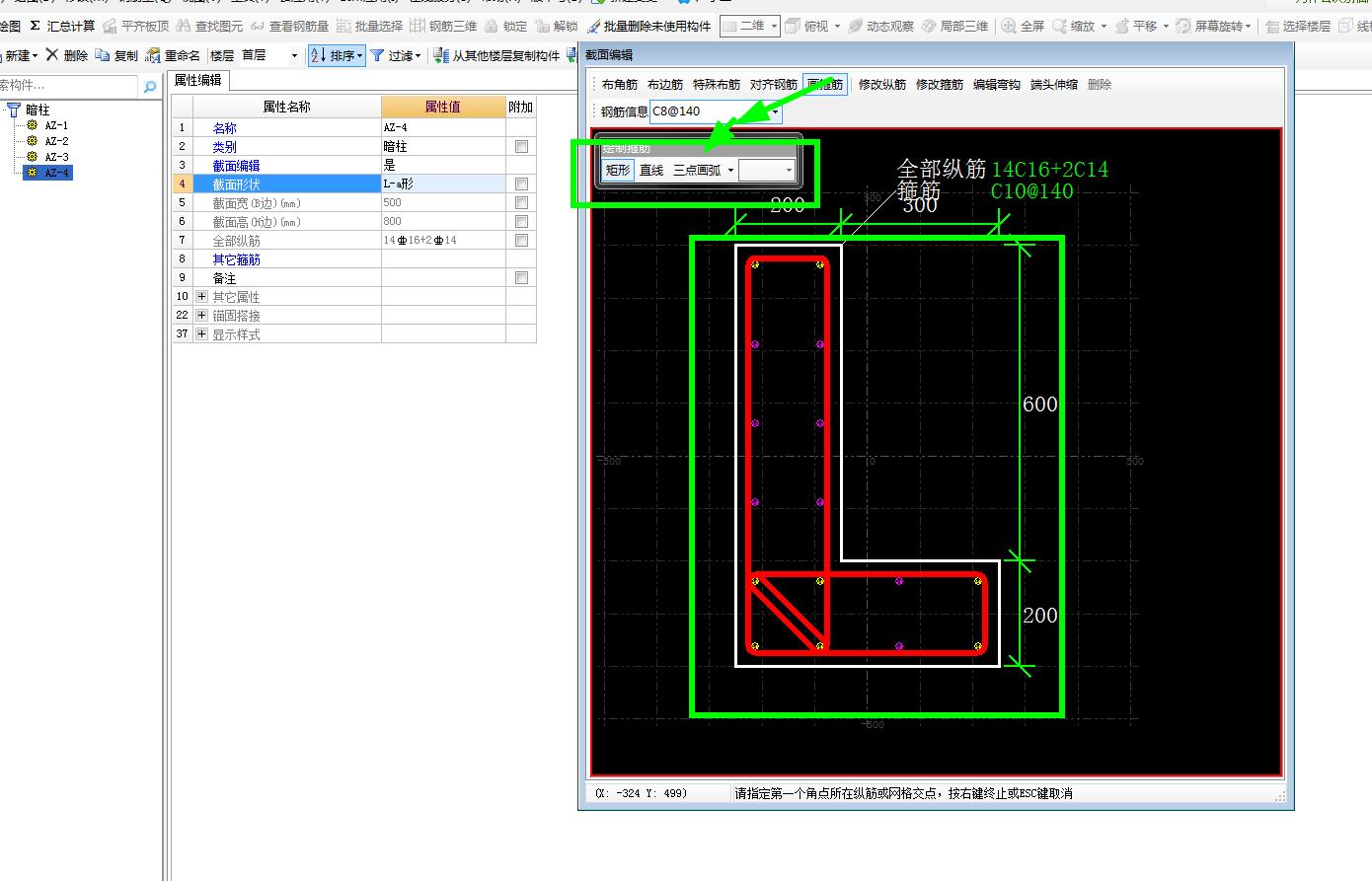Image resolution: width=1372 pixels, height=881 pixels.
Task: Click the 搜索构件 search input field
Action: (x=69, y=87)
